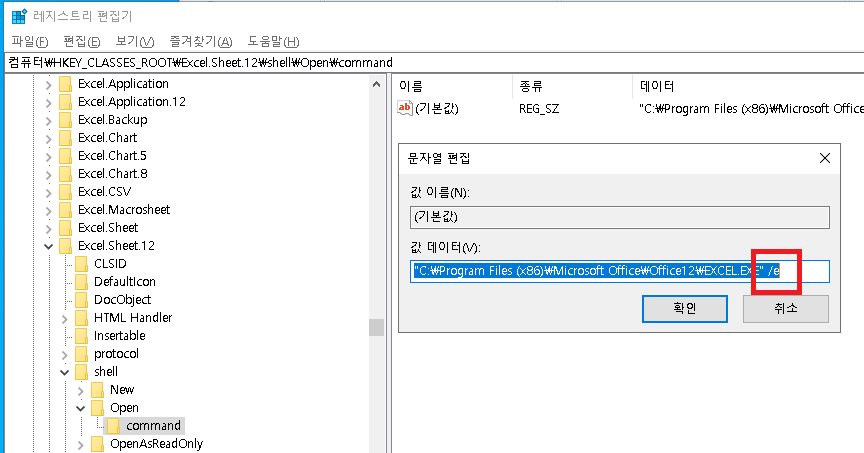This screenshot has height=453, width=864.
Task: Expand the Excel.Sheet key
Action: point(48,229)
